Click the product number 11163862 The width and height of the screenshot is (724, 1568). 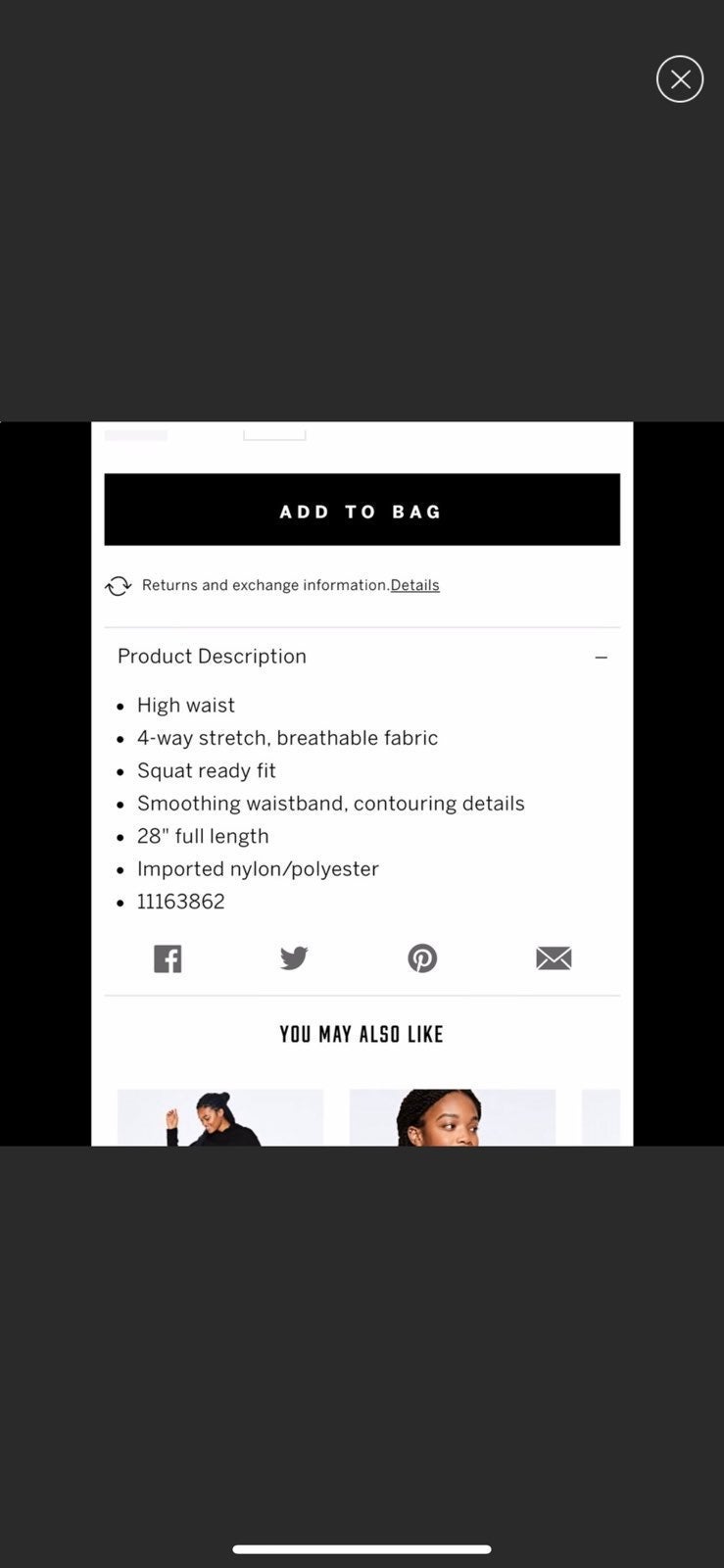(x=181, y=902)
